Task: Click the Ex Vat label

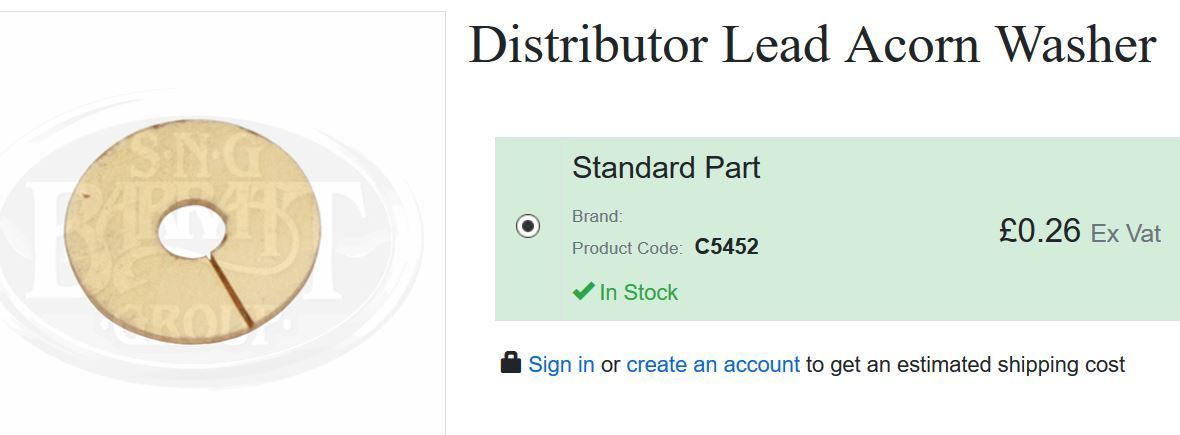Action: 1126,233
